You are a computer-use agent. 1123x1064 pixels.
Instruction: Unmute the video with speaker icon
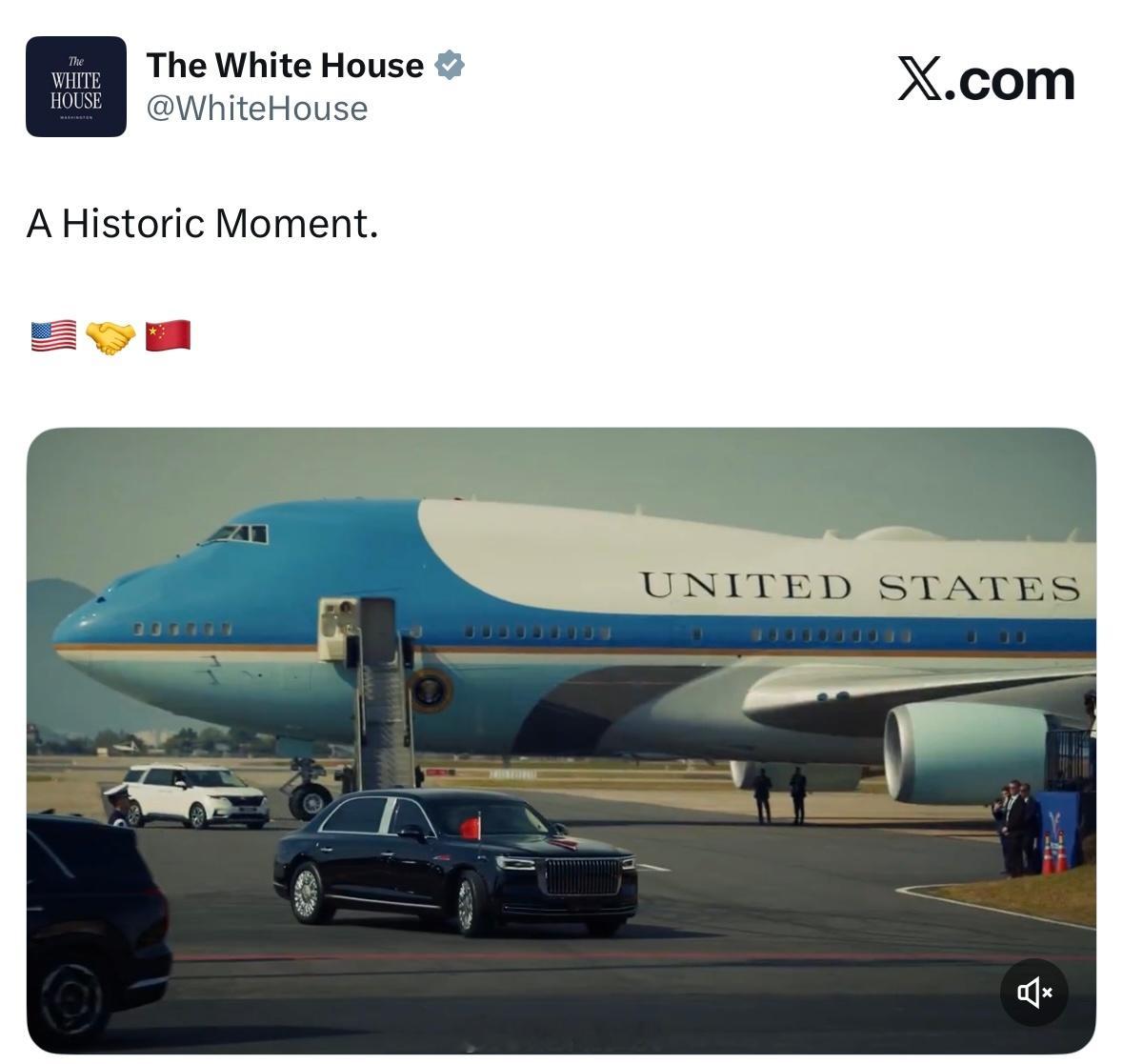pos(1033,992)
